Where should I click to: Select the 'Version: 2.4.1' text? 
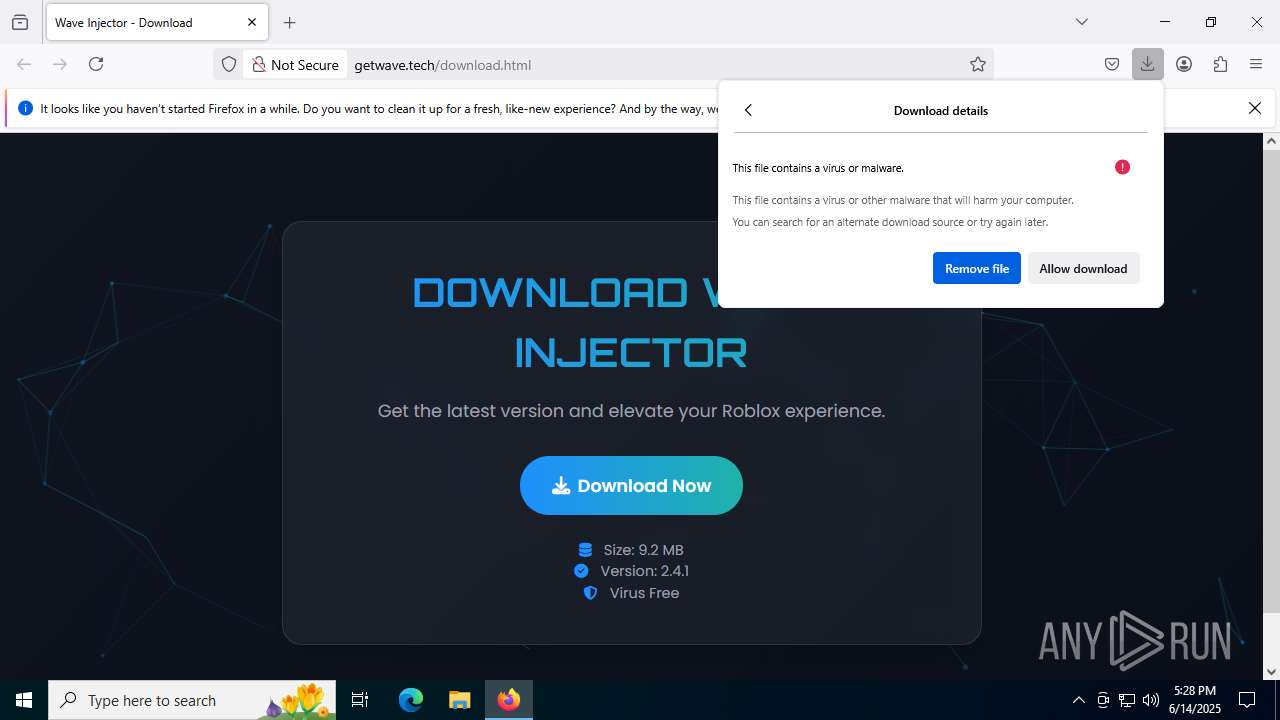point(644,571)
